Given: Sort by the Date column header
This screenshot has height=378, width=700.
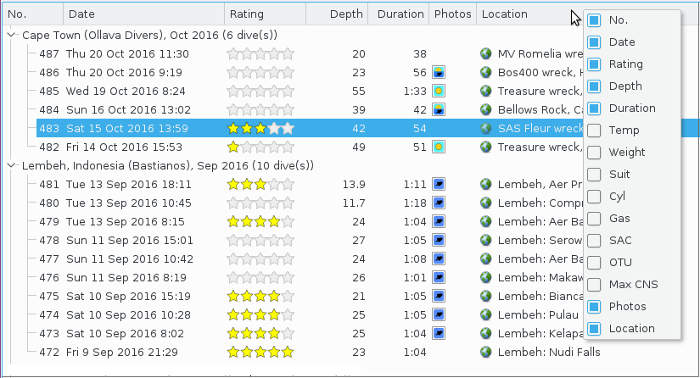Looking at the screenshot, I should (x=144, y=14).
